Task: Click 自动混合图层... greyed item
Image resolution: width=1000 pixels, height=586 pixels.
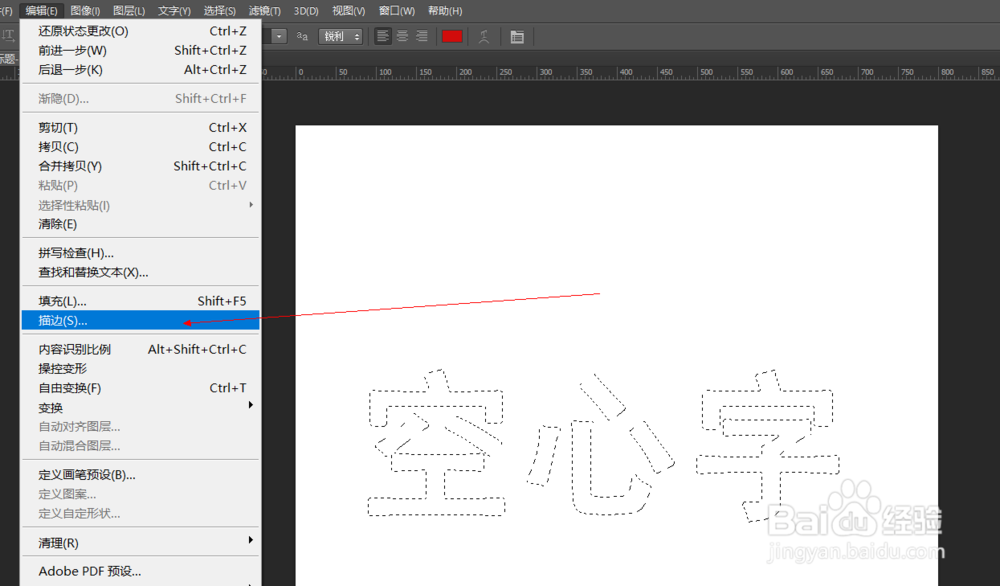Action: [140, 446]
